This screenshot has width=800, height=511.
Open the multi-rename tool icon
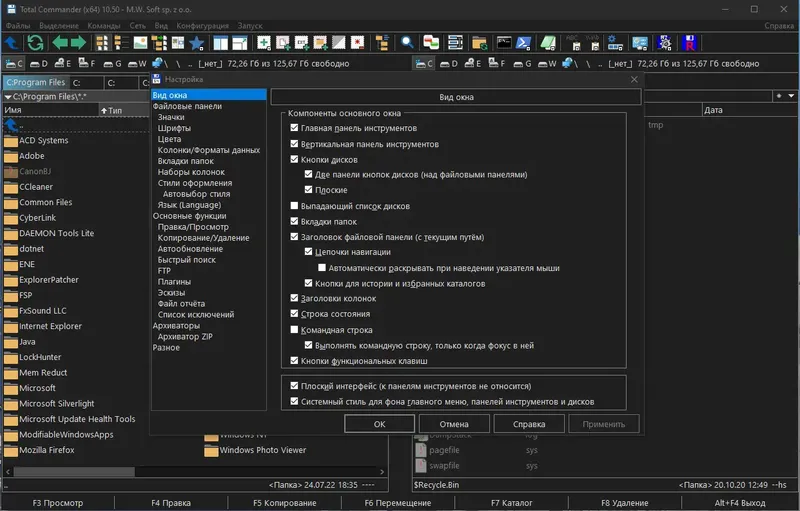(x=455, y=43)
